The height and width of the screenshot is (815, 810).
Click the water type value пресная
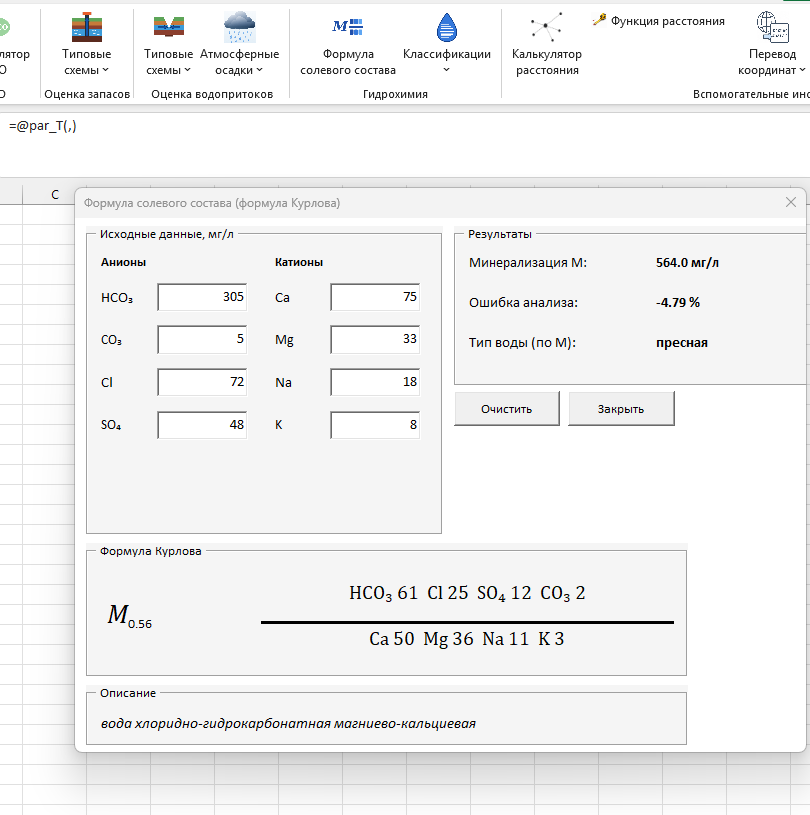click(x=682, y=343)
